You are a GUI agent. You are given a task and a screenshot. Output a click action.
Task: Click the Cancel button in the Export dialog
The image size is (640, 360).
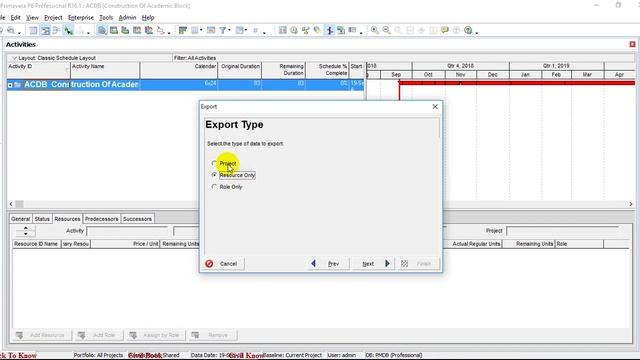click(x=223, y=264)
